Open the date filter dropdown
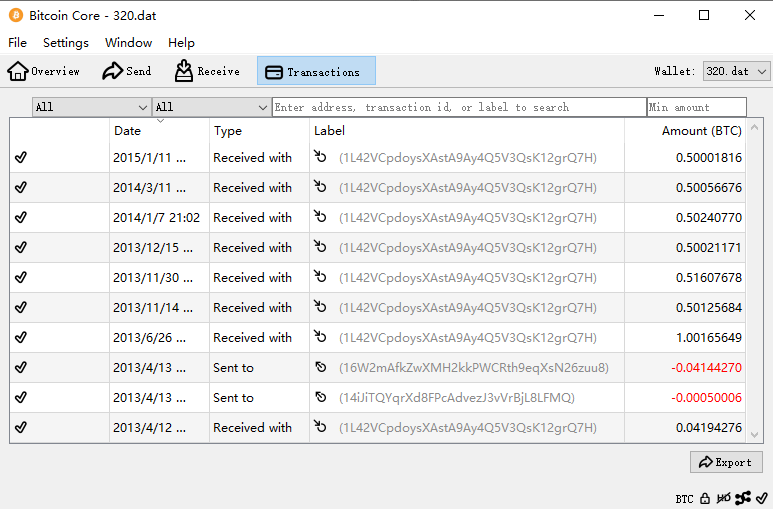Viewport: 773px width, 509px height. (x=91, y=107)
